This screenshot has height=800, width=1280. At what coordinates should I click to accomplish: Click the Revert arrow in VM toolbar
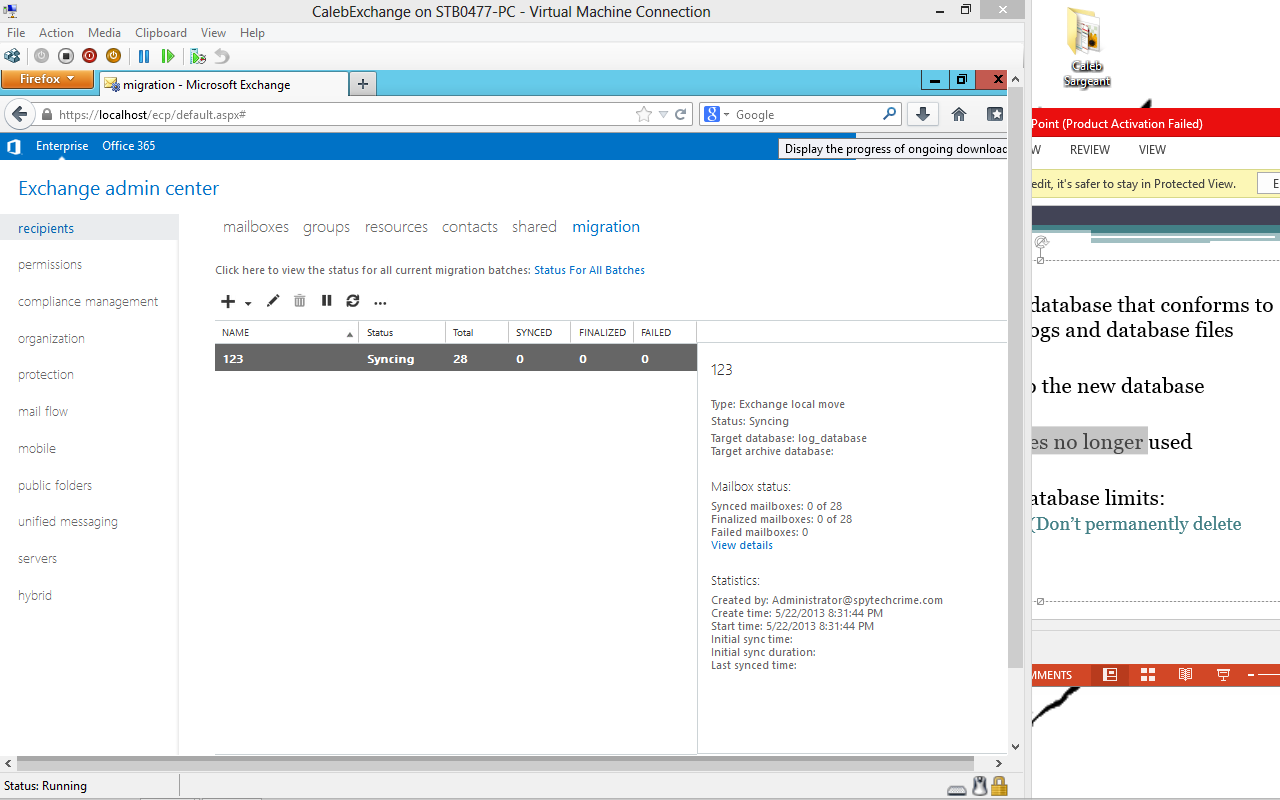(222, 56)
